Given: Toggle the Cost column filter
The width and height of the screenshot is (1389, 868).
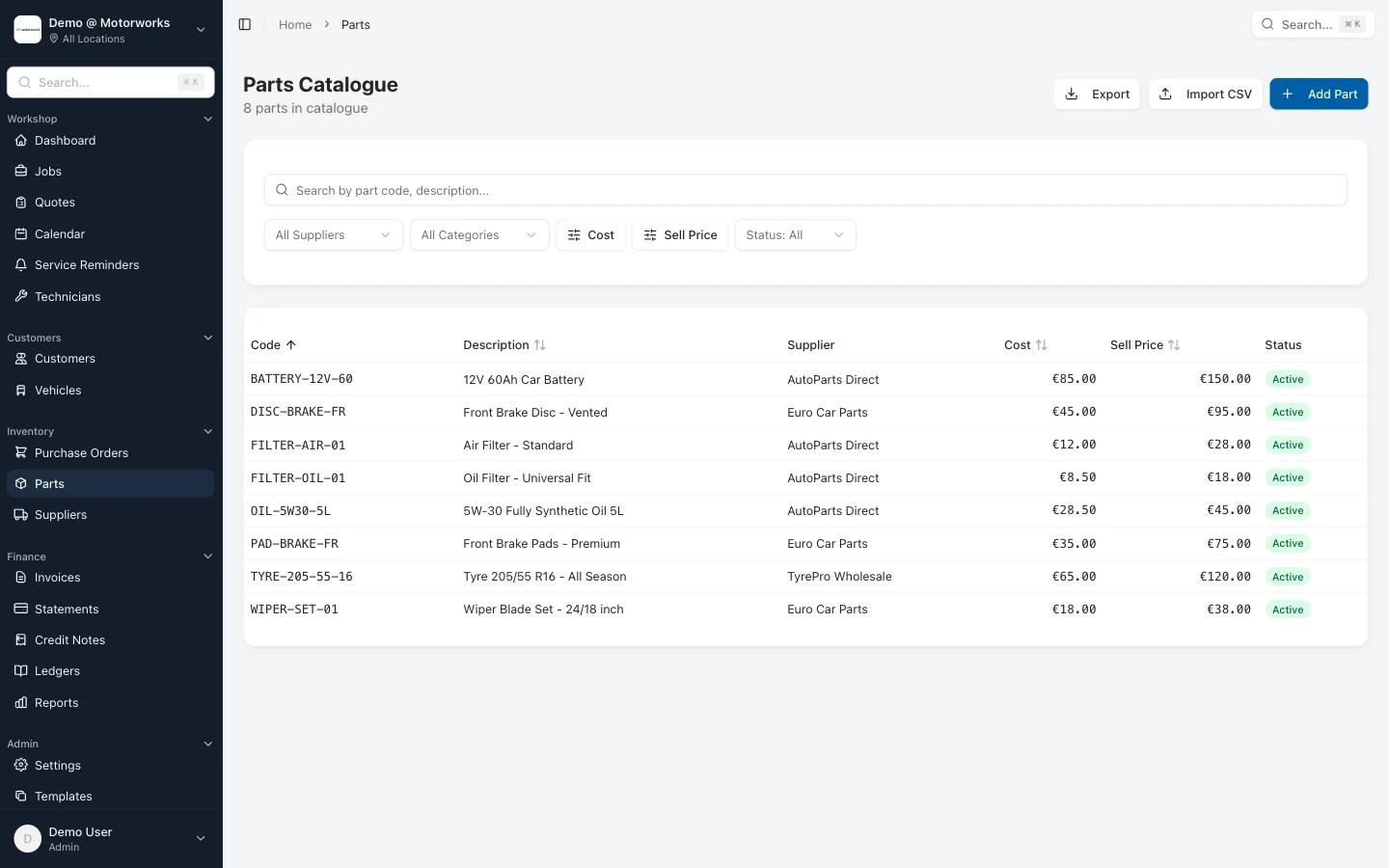Looking at the screenshot, I should click(590, 234).
